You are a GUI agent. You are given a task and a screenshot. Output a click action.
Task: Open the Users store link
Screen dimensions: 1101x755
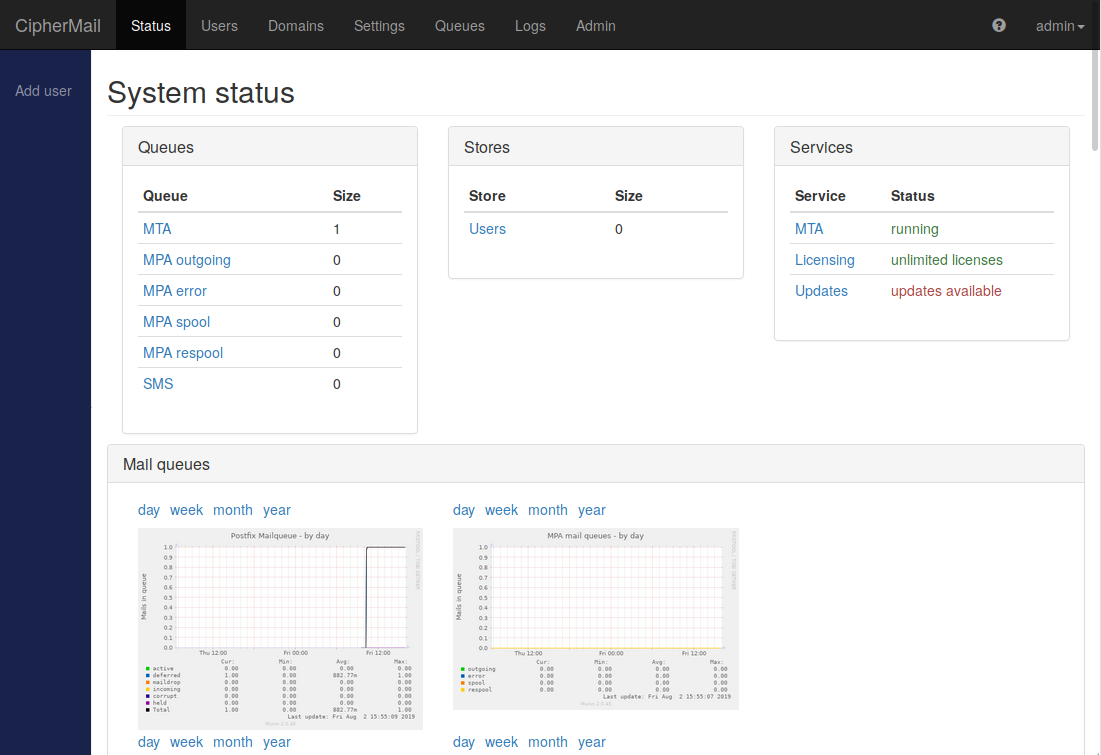coord(487,229)
